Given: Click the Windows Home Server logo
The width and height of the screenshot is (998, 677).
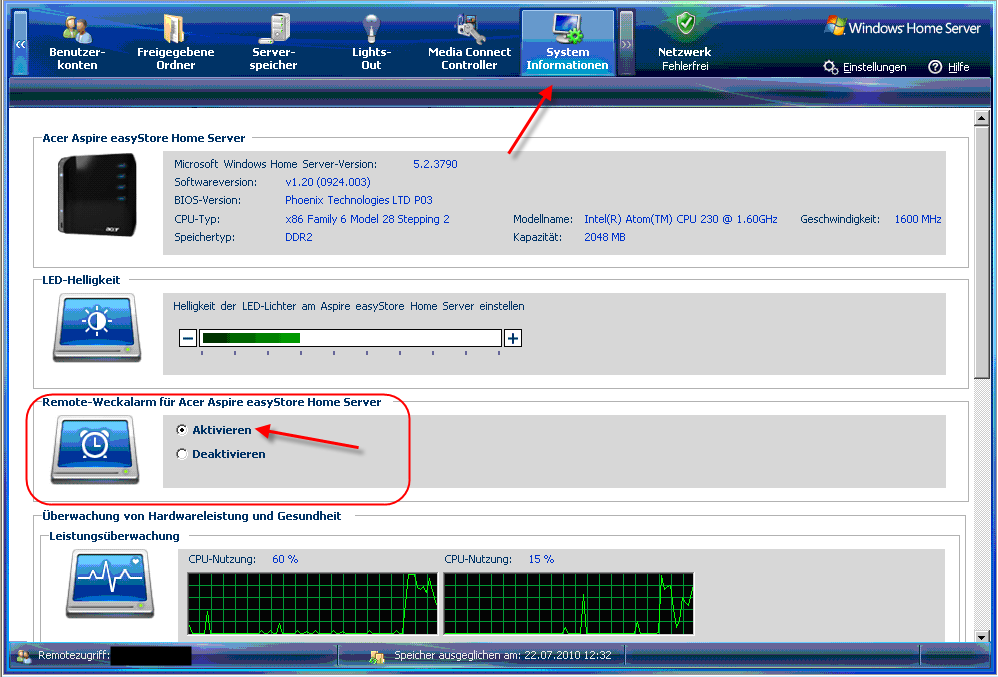Looking at the screenshot, I should point(903,27).
